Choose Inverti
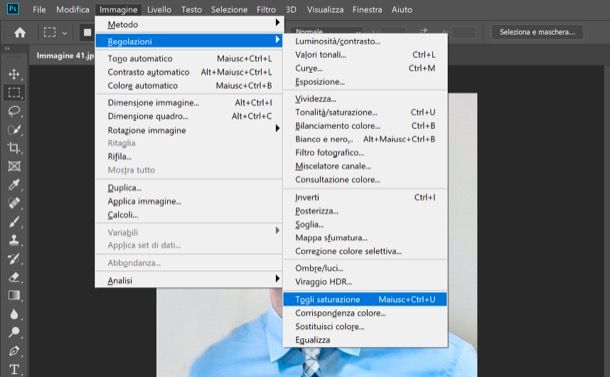 click(x=365, y=197)
